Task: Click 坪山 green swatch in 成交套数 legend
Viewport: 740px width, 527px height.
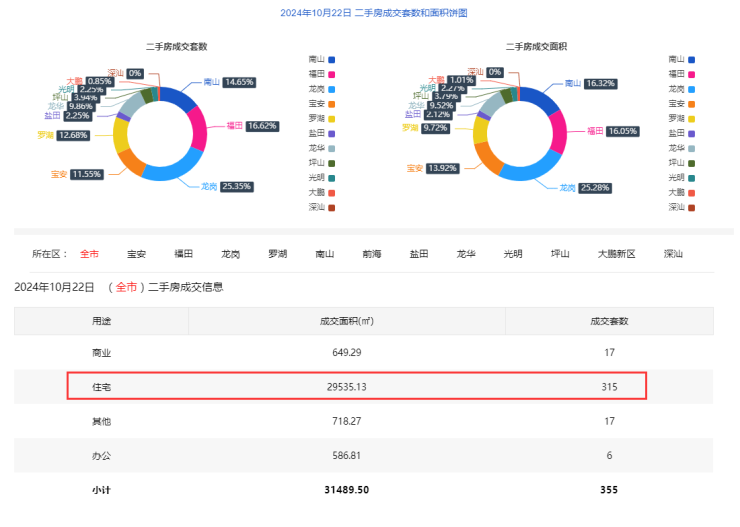Action: (332, 163)
